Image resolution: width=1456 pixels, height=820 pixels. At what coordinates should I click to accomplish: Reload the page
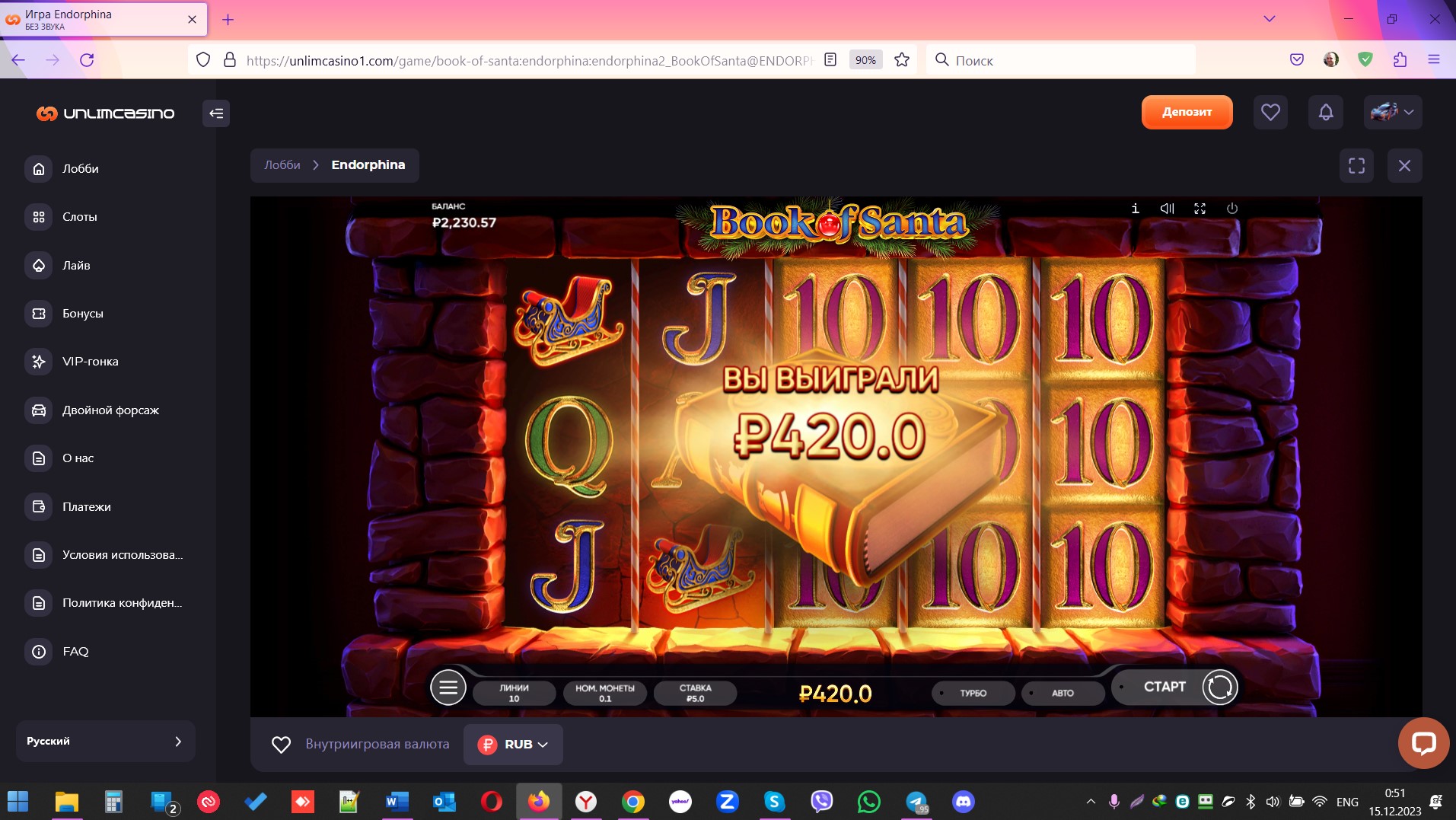tap(87, 60)
